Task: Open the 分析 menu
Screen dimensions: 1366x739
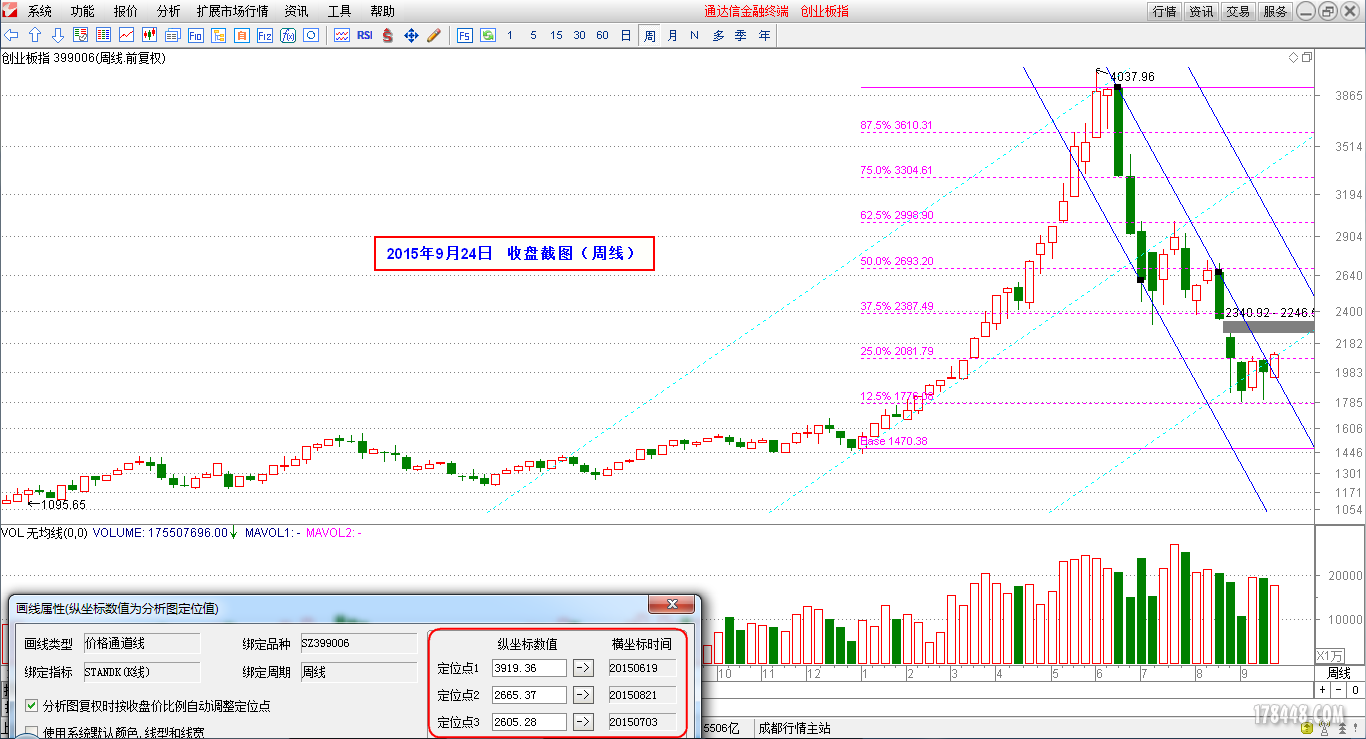Action: point(169,12)
